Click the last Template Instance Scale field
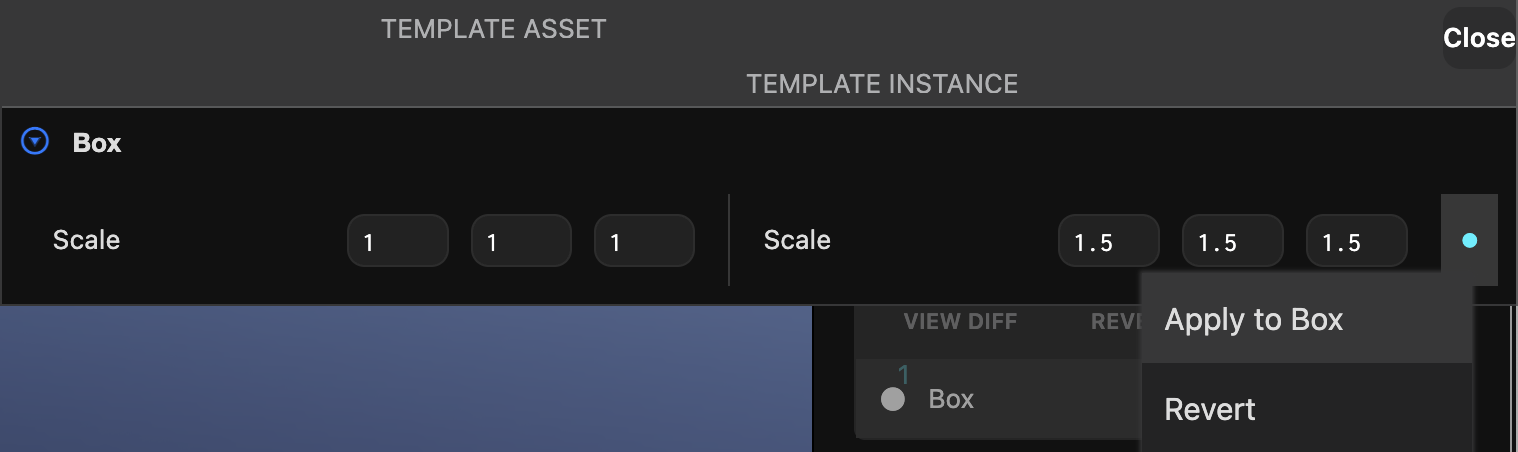1518x452 pixels. pos(1357,241)
